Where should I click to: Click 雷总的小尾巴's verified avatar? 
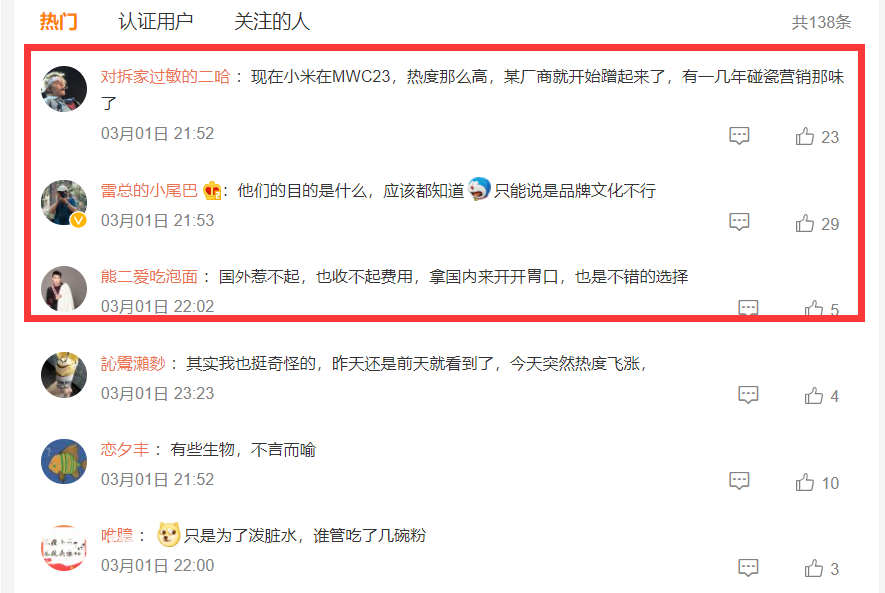[x=64, y=203]
